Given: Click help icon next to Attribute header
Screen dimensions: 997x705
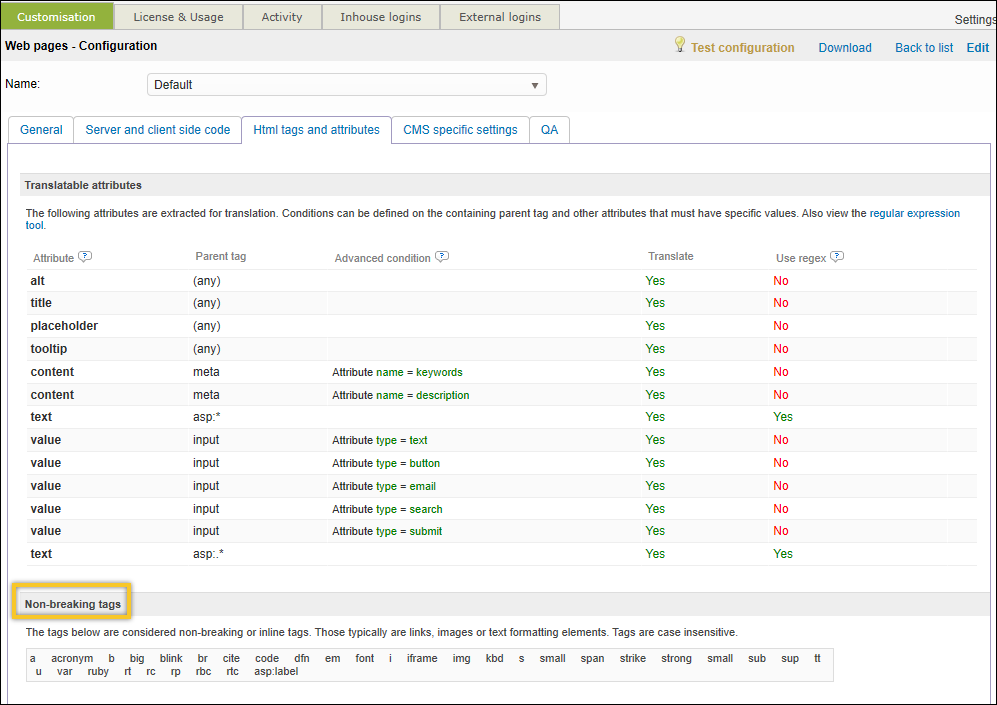Looking at the screenshot, I should coord(85,257).
